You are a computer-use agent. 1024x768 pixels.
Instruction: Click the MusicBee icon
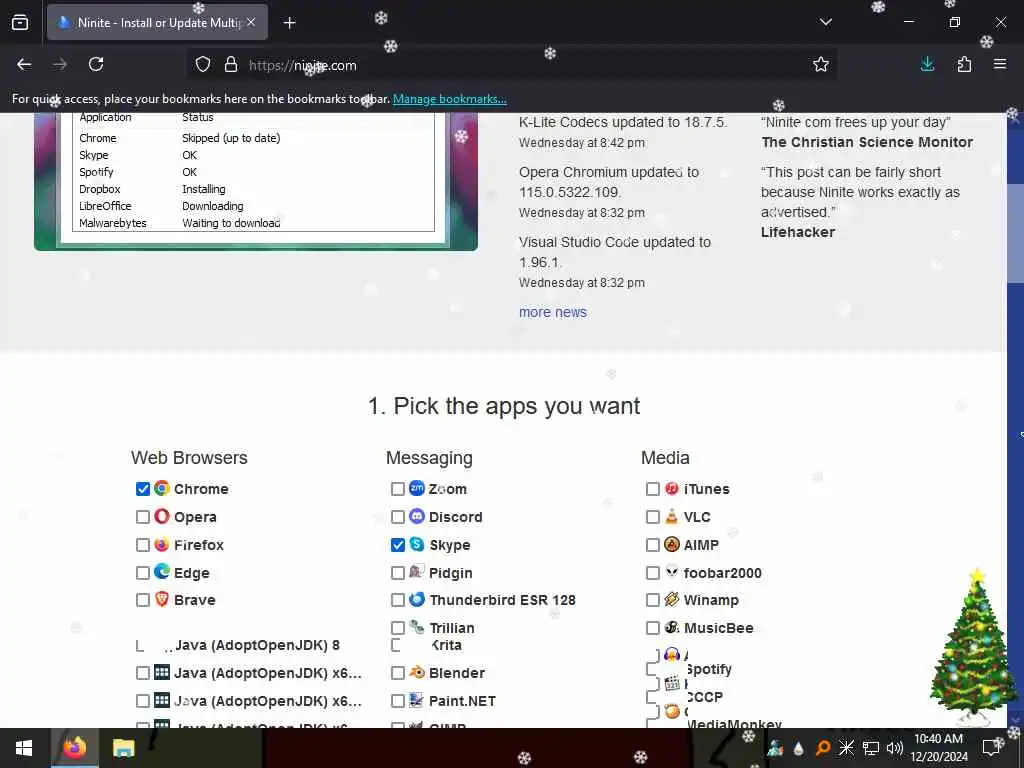pos(671,628)
